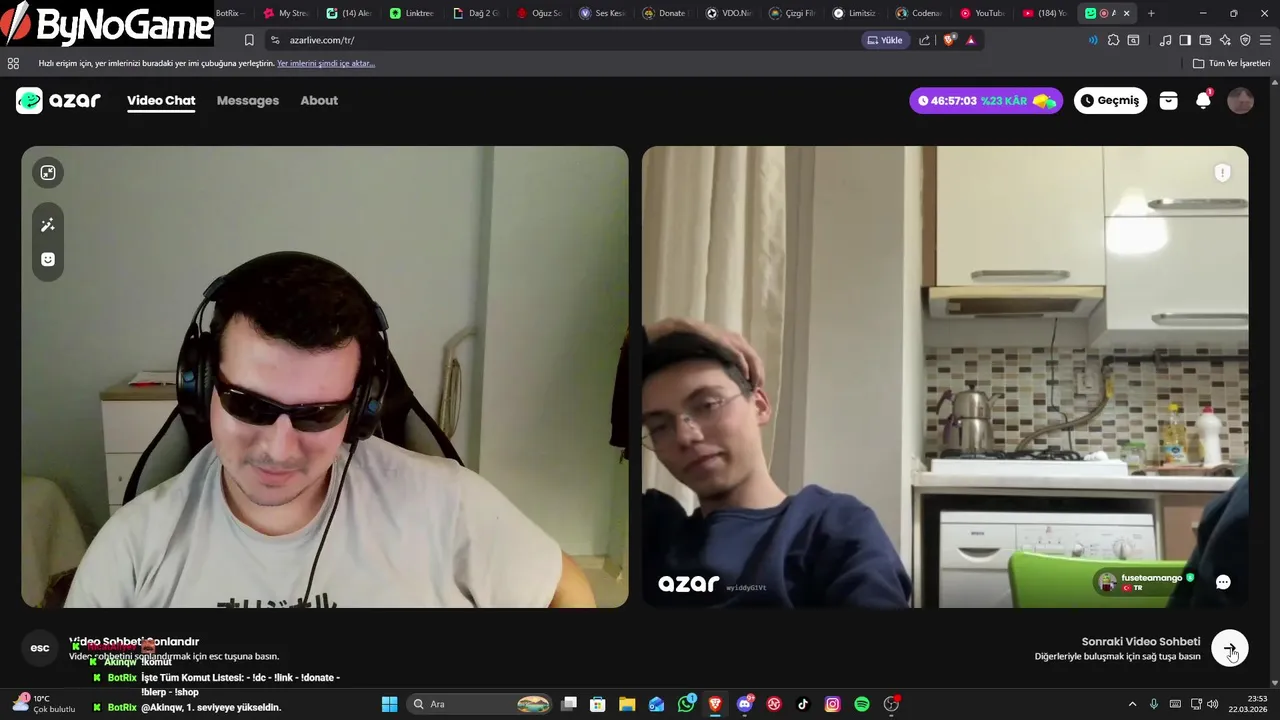Image resolution: width=1280 pixels, height=720 pixels.
Task: Open Brave Leo AI sparkle icon
Action: coord(1225,40)
